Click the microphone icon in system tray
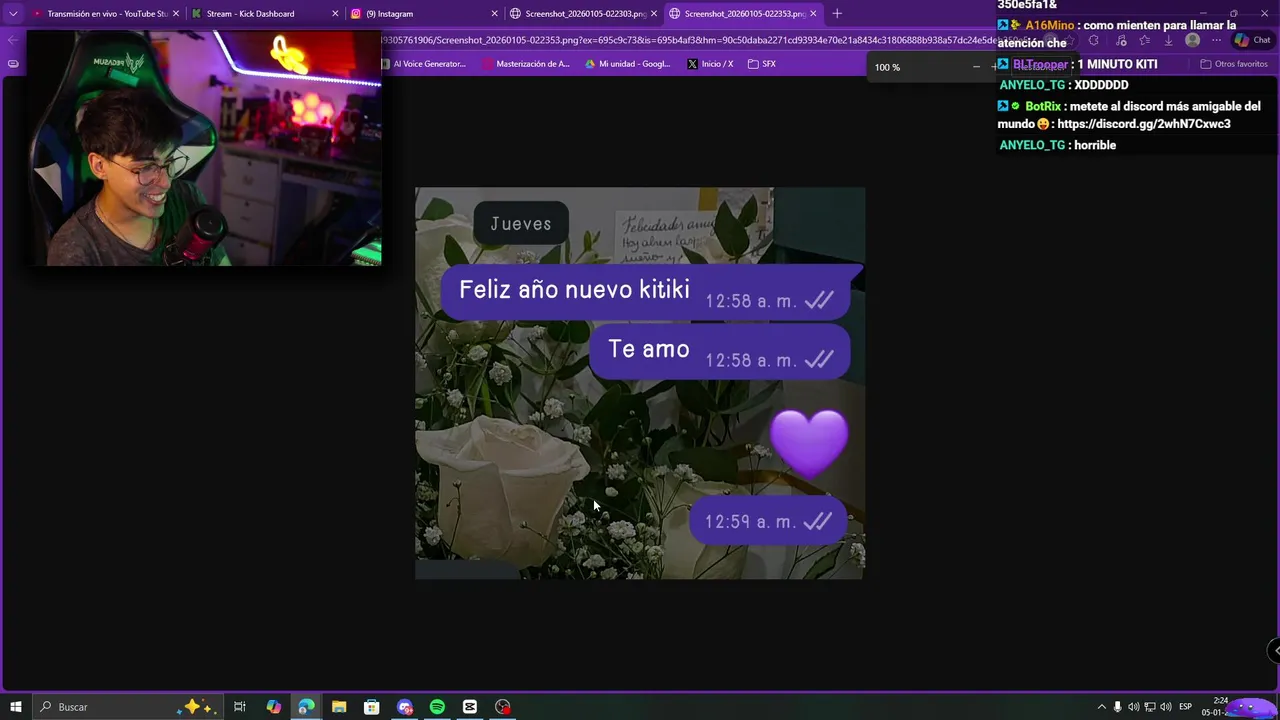This screenshot has width=1280, height=720. [x=1118, y=707]
